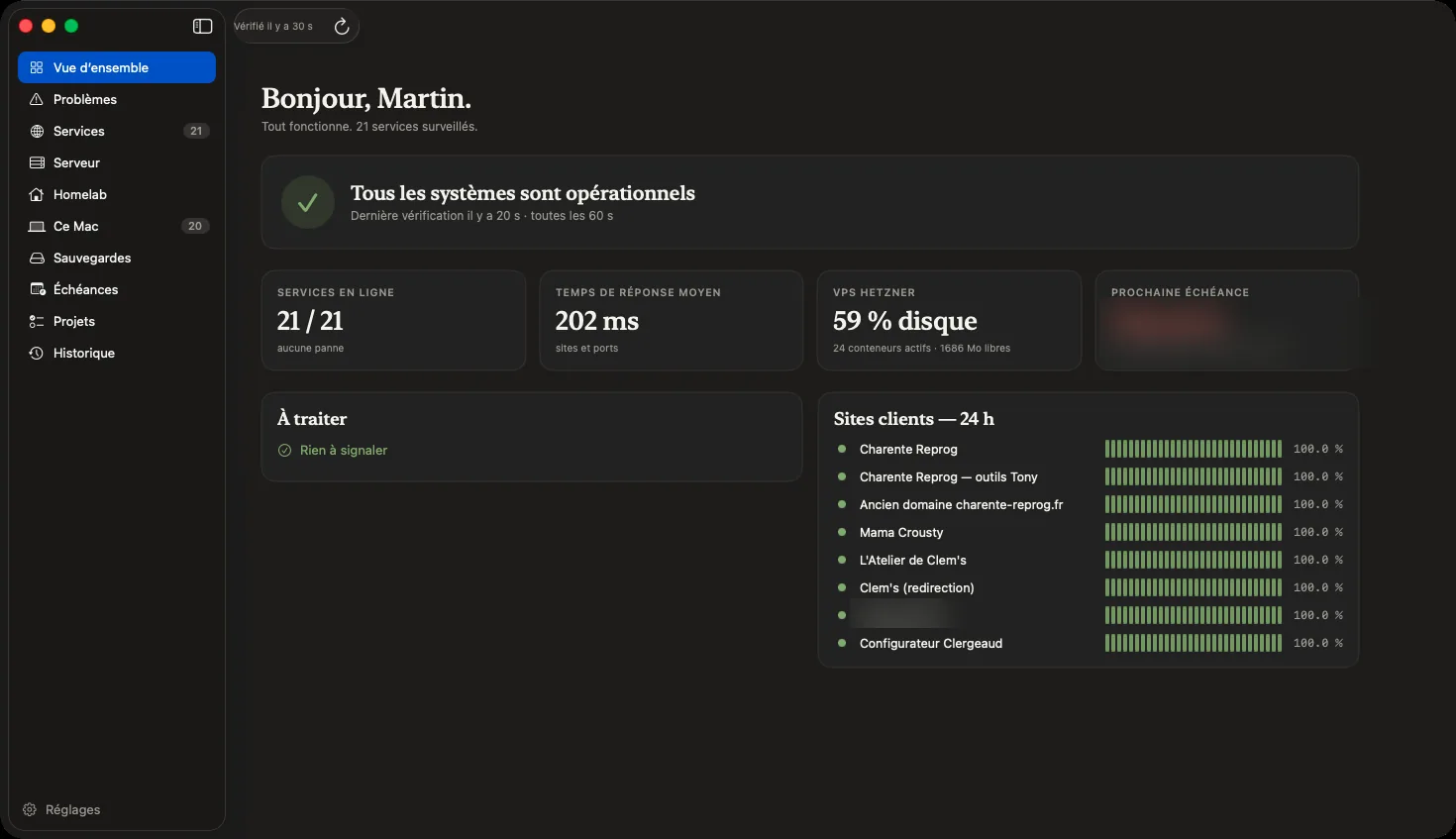The width and height of the screenshot is (1456, 839).
Task: Click the 202 ms response time value
Action: coord(597,320)
